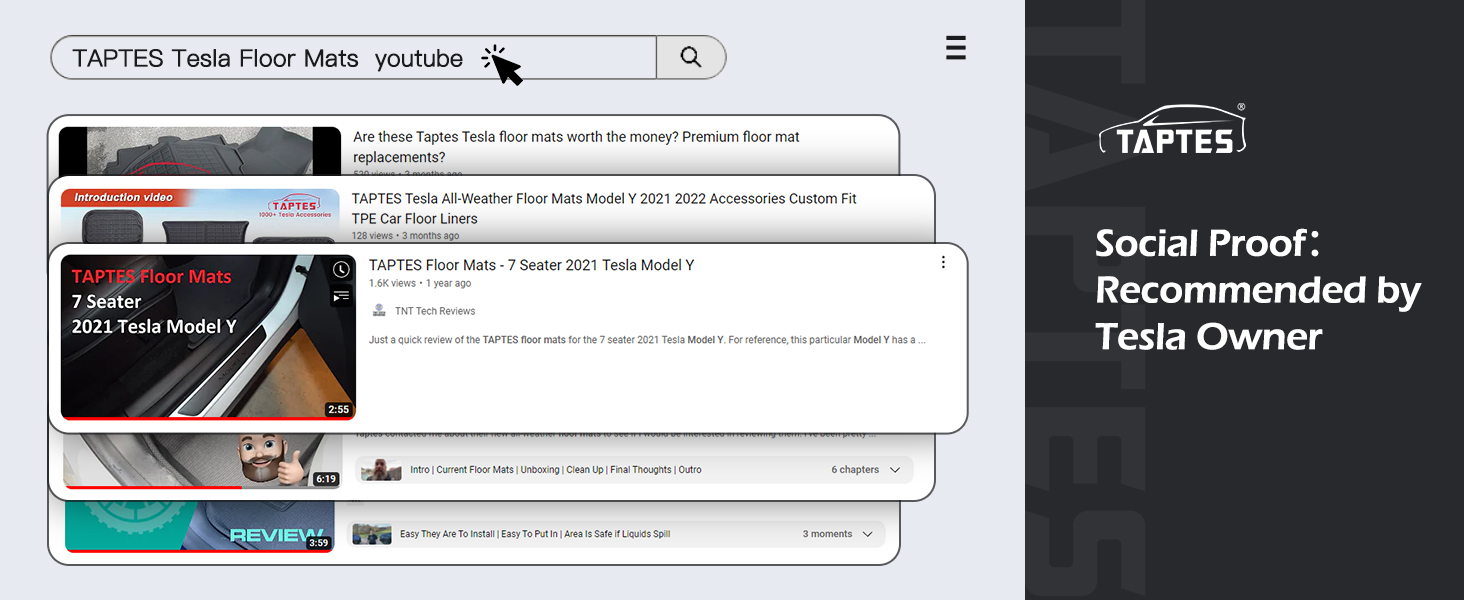Click the Add to queue icon on thumbnail
1464x600 pixels.
click(341, 295)
